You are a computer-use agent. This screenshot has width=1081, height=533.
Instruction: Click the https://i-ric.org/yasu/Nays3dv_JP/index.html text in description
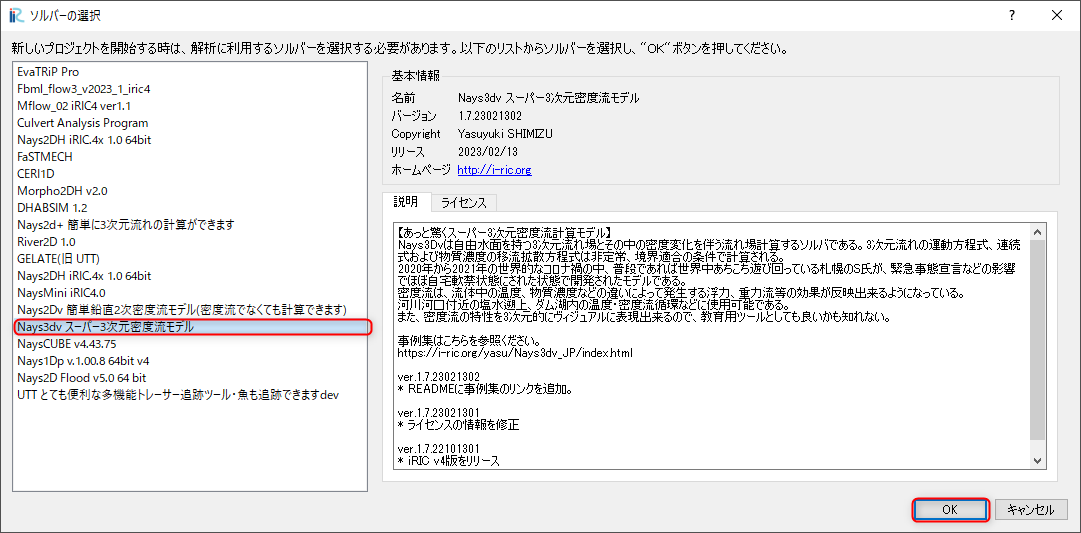pos(515,353)
